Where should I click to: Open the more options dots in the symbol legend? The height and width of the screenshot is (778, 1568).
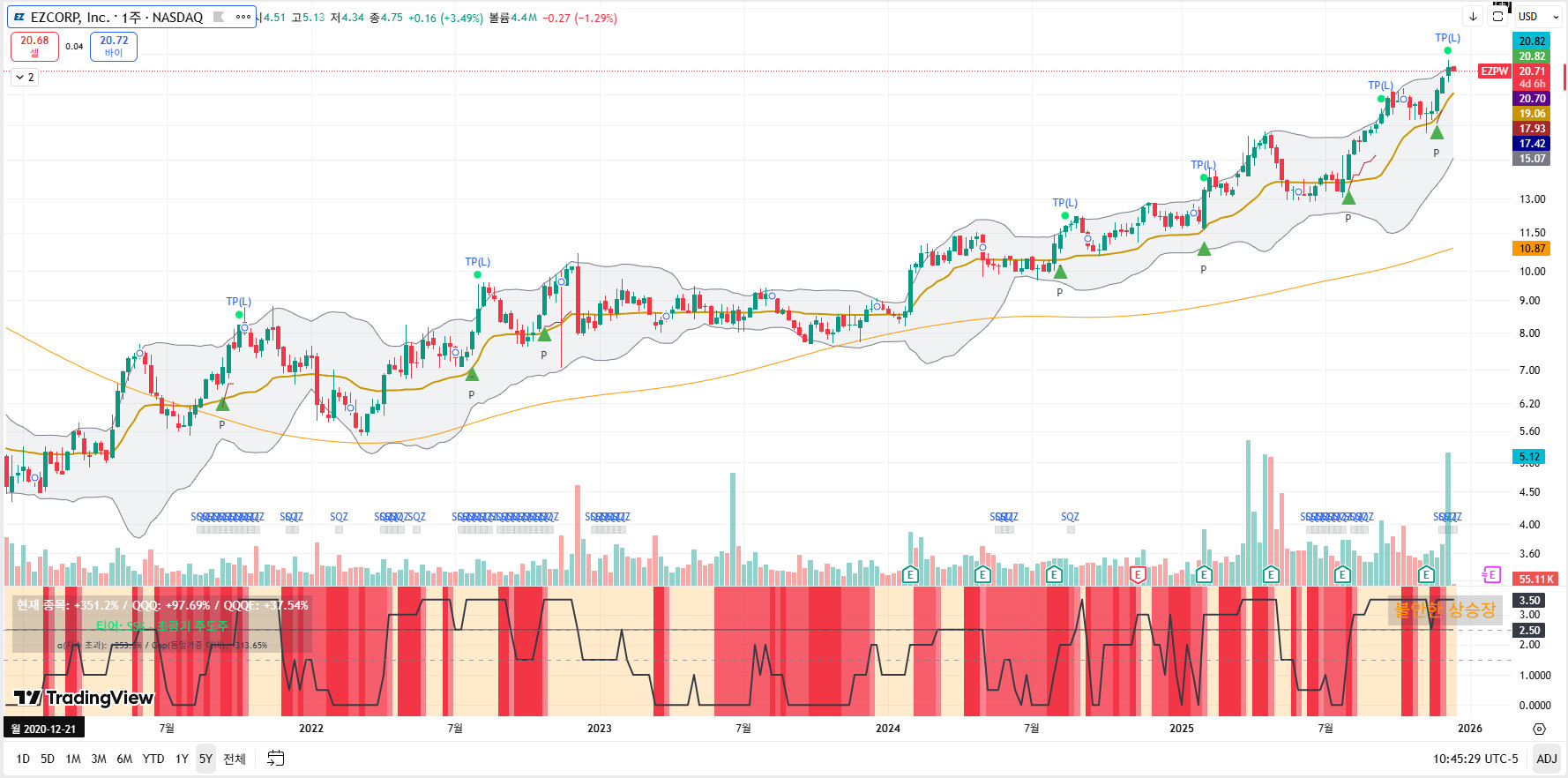[x=243, y=17]
